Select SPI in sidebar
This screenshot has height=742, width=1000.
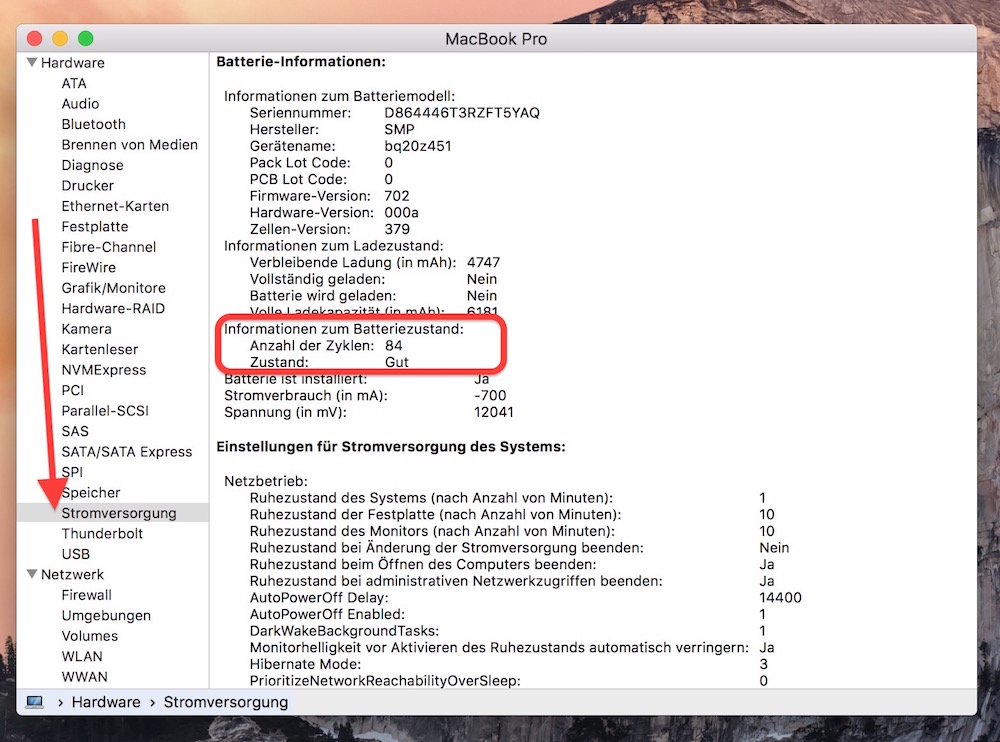pos(72,472)
